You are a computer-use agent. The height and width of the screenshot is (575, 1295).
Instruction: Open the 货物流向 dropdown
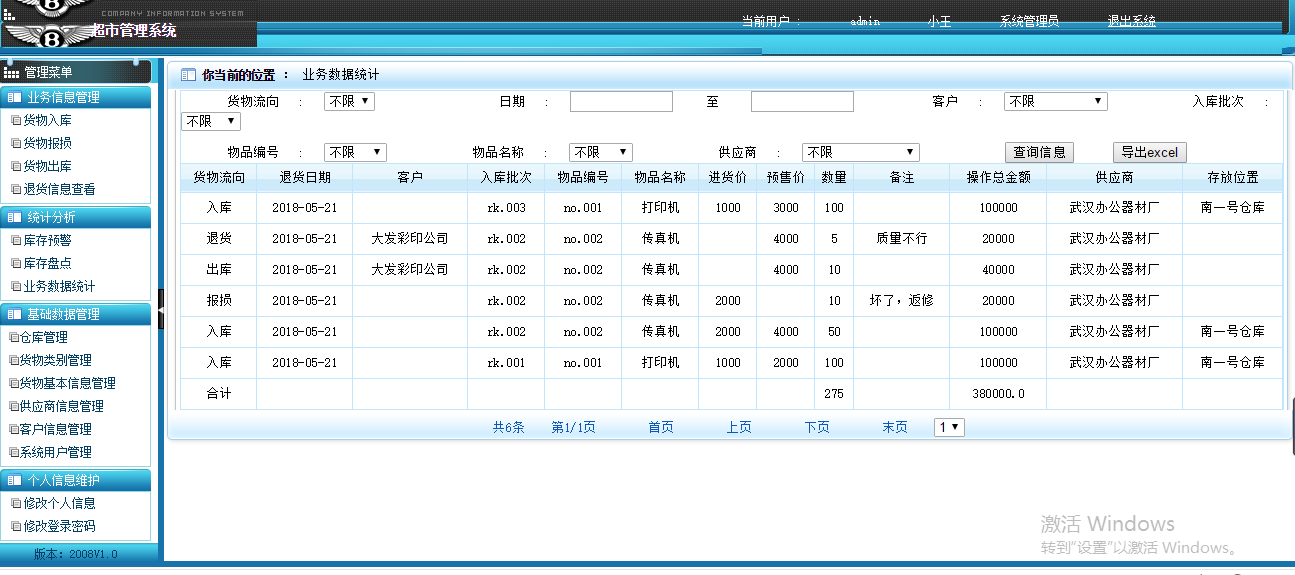click(x=349, y=101)
